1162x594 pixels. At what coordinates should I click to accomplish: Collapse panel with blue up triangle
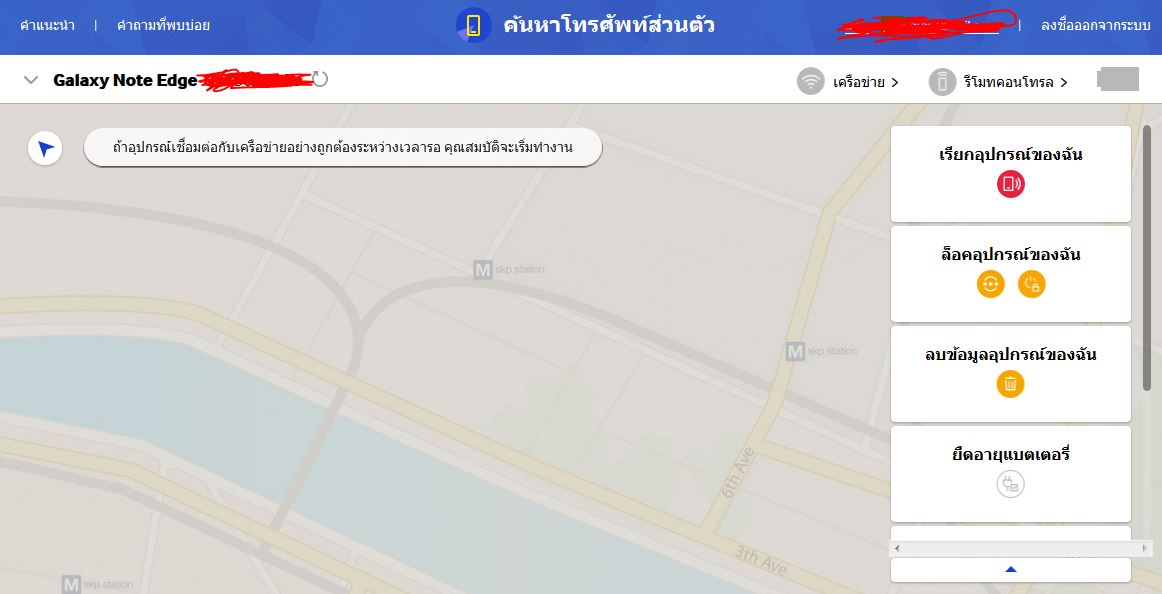click(1011, 570)
